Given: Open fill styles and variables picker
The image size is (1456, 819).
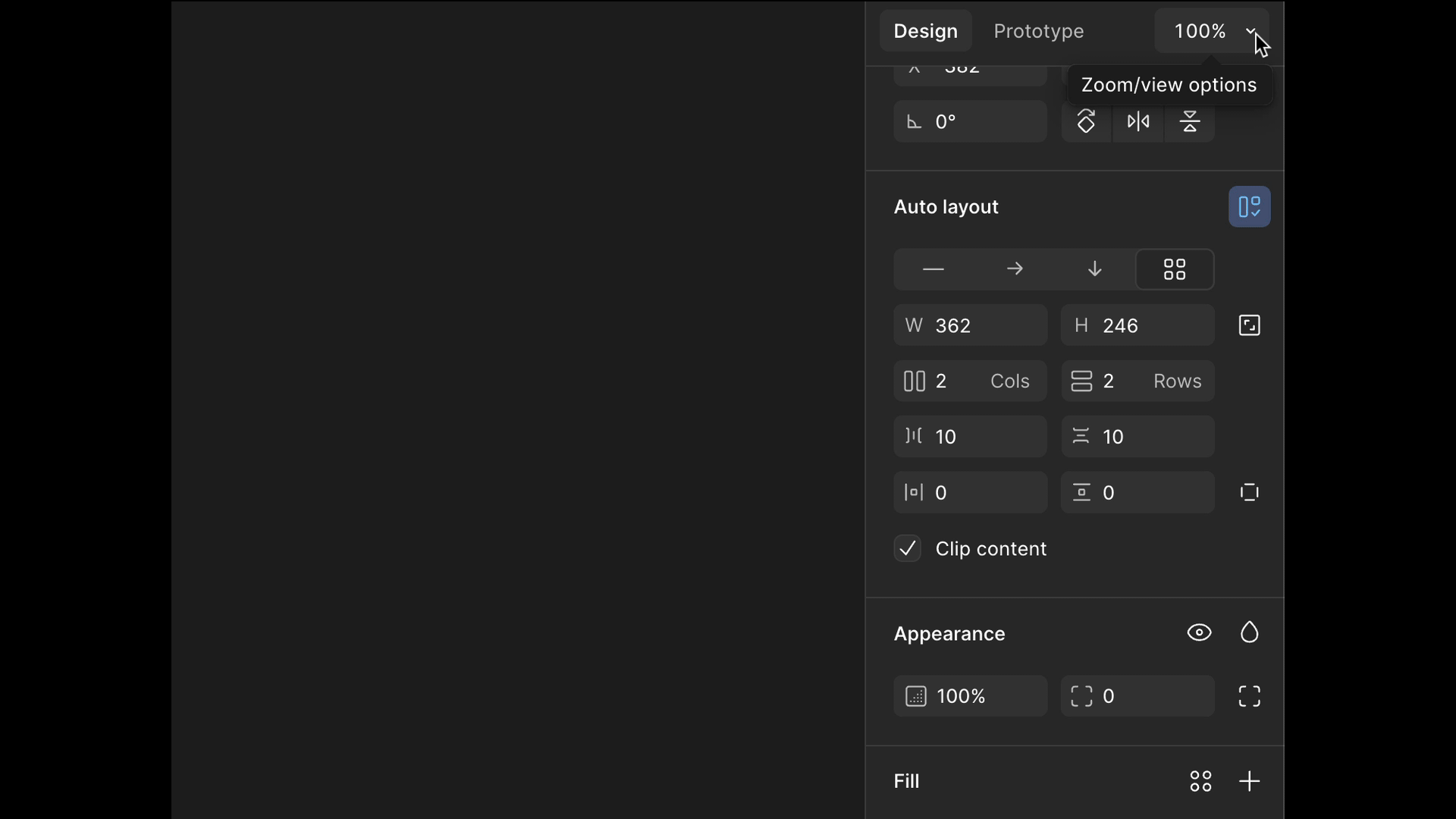Looking at the screenshot, I should [1200, 781].
